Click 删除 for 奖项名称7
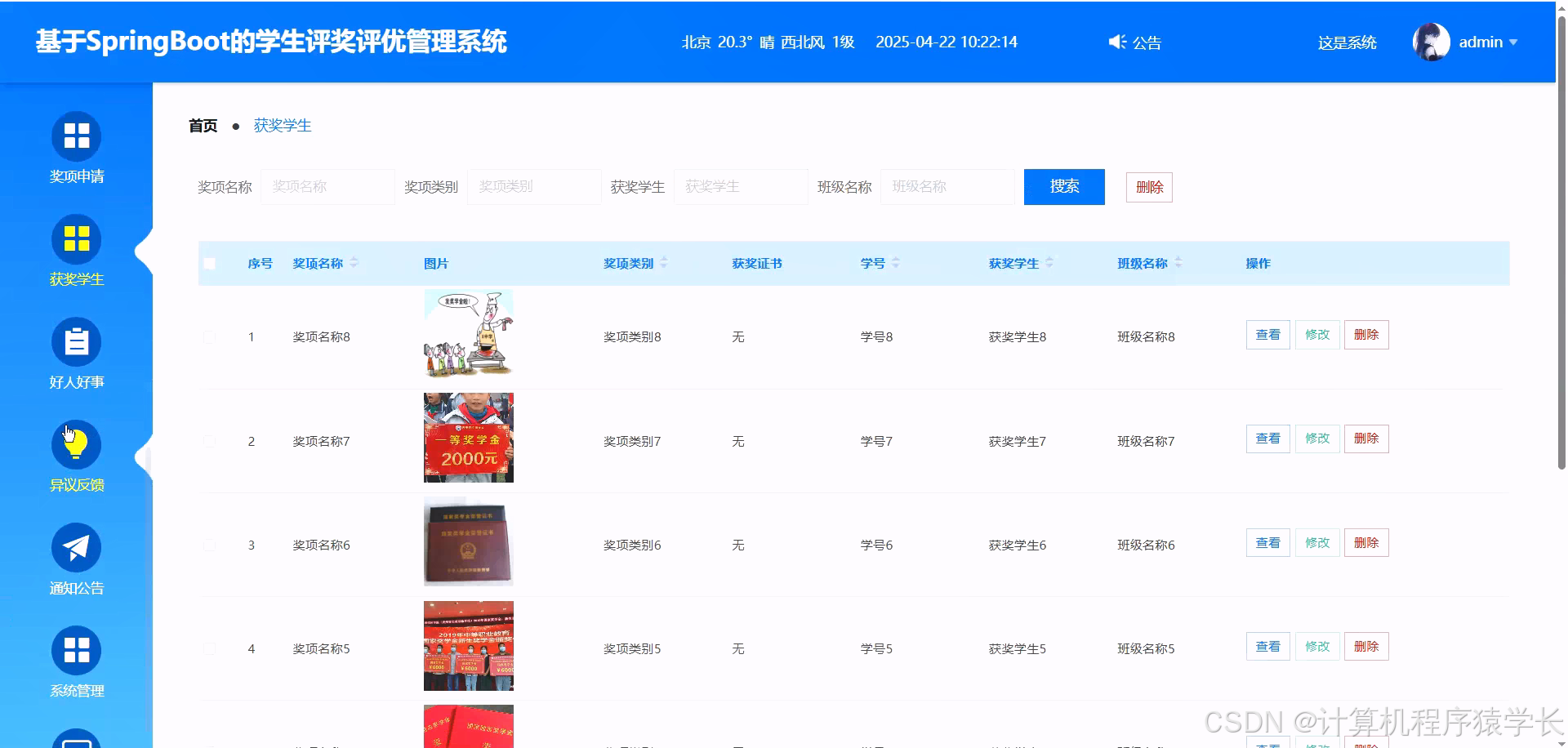 1366,439
